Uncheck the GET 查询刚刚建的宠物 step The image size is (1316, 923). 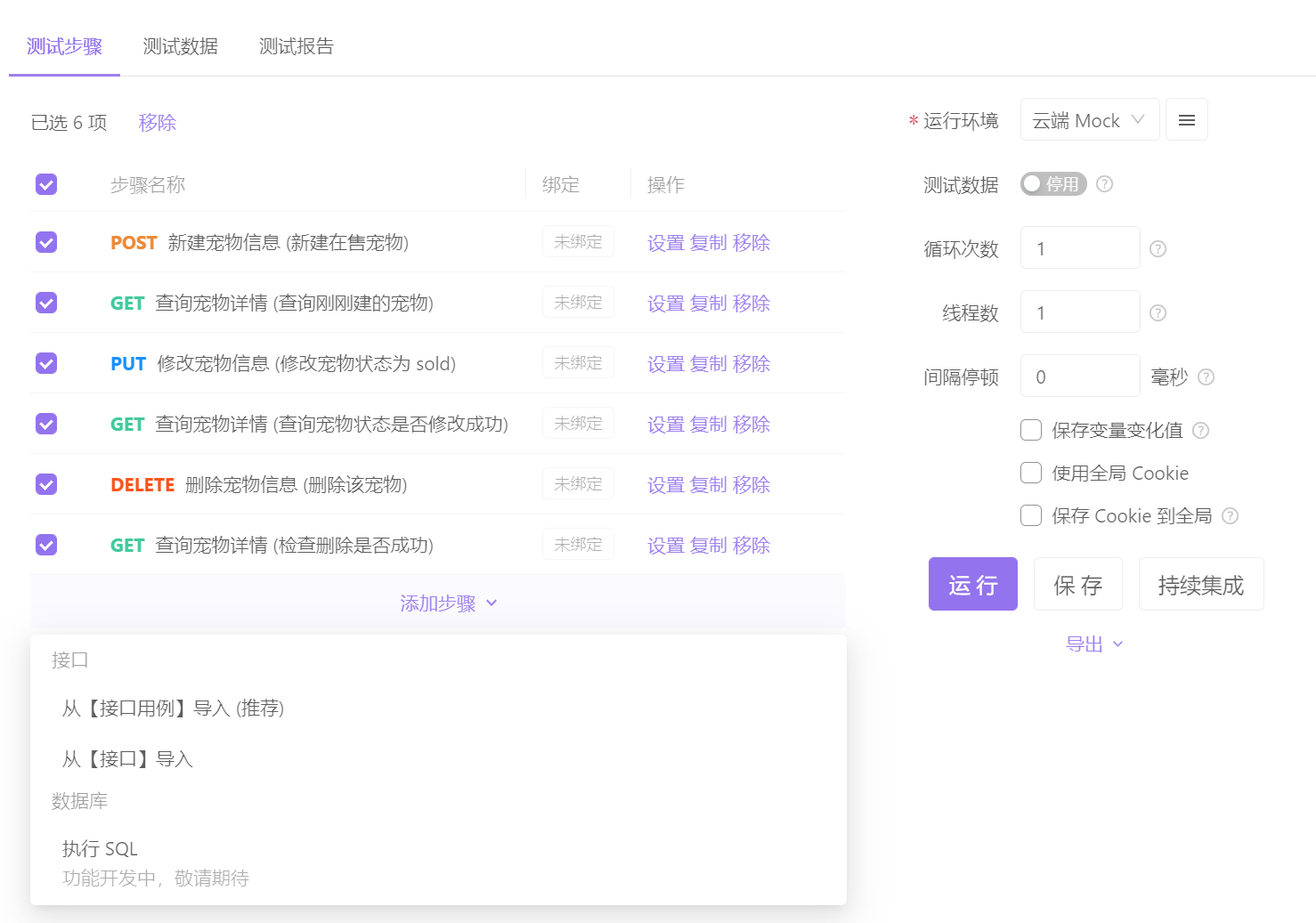pyautogui.click(x=46, y=303)
